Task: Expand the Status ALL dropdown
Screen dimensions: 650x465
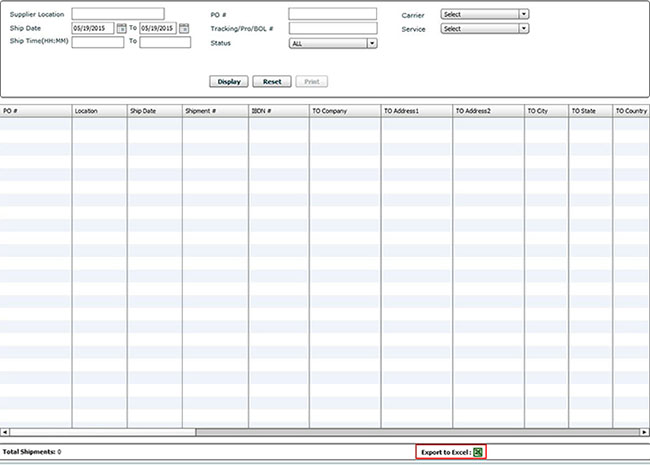Action: [333, 43]
